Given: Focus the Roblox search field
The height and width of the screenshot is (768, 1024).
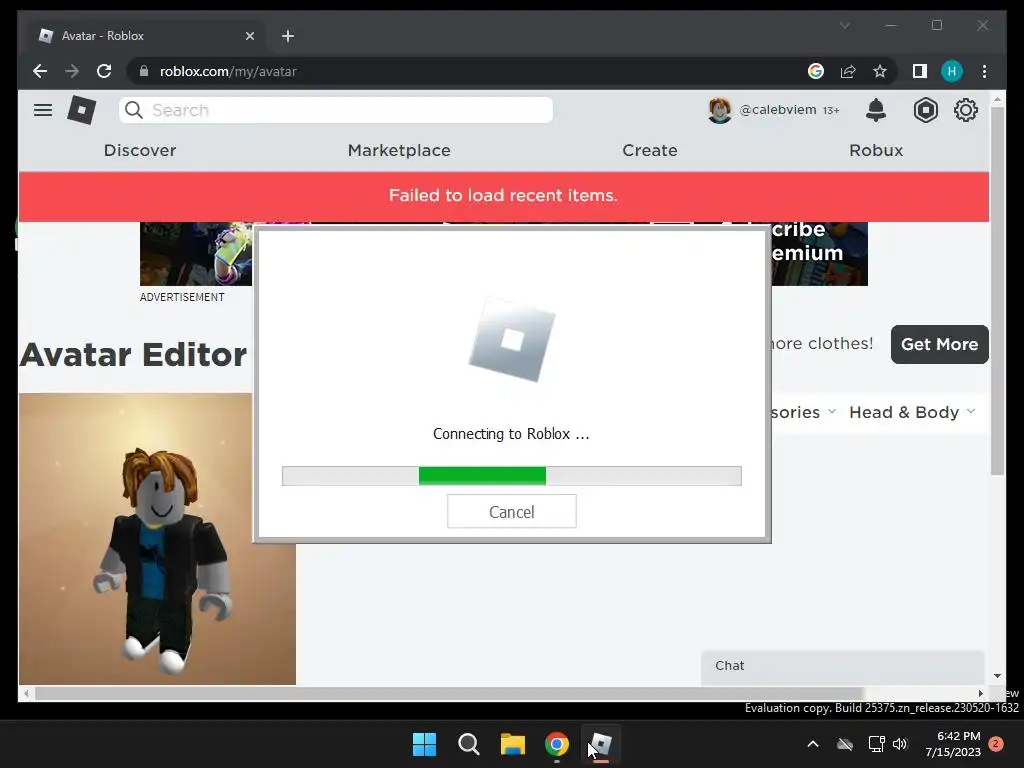Looking at the screenshot, I should tap(336, 110).
